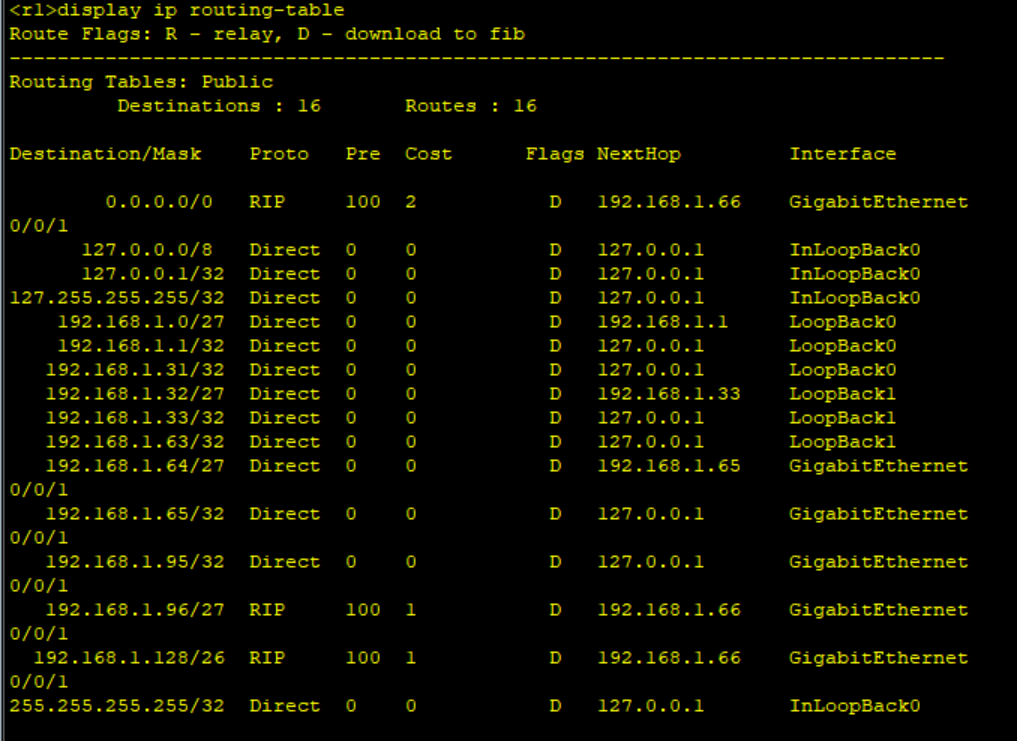
Task: Select destination 127.0.0.0/8
Action: pos(147,250)
